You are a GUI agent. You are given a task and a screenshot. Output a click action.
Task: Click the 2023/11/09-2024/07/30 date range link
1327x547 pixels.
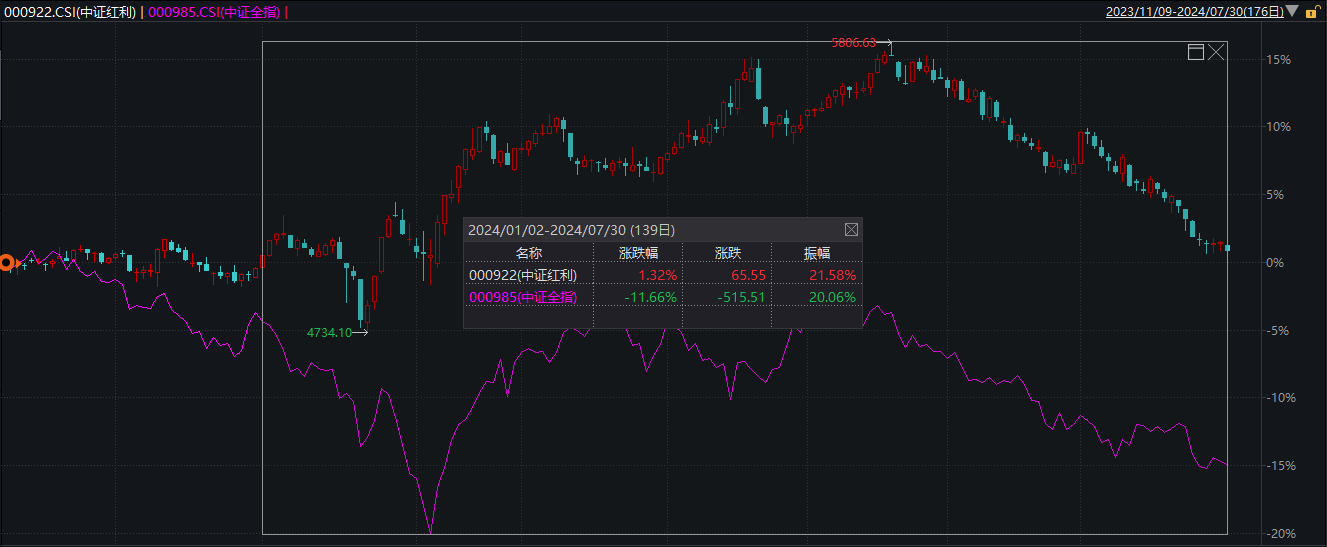click(1193, 12)
